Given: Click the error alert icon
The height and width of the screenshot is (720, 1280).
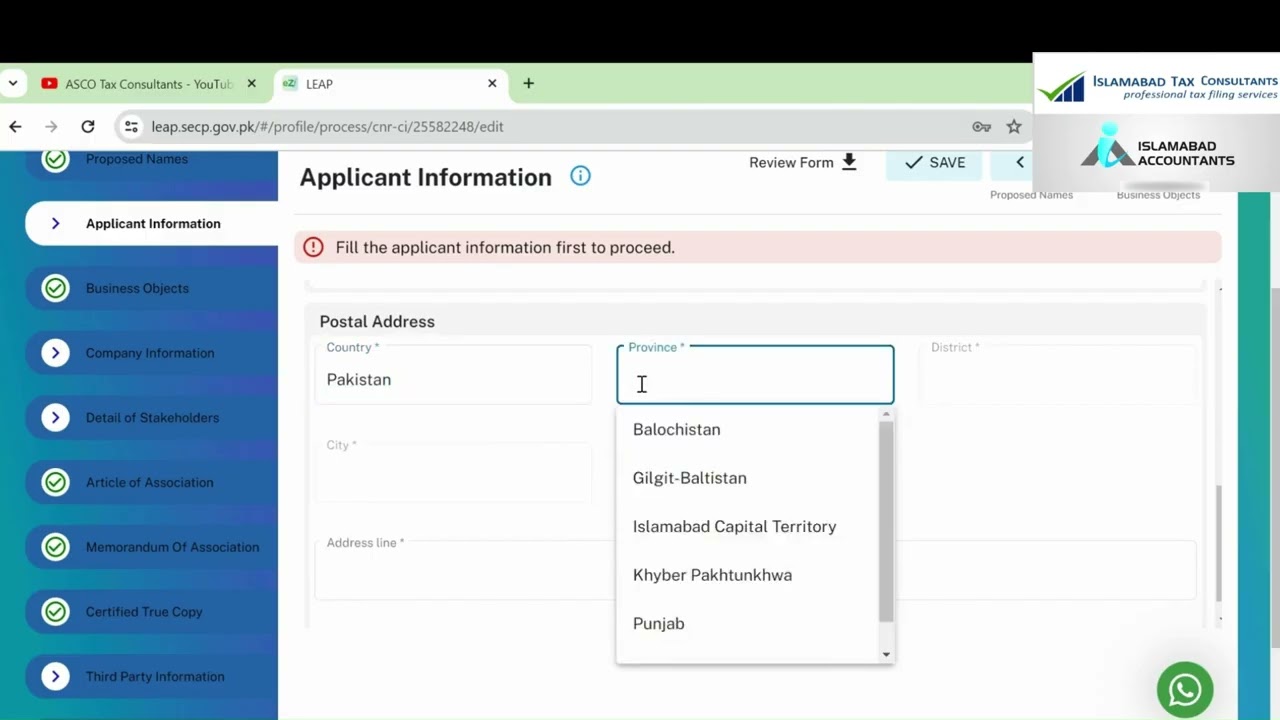Looking at the screenshot, I should click(313, 247).
